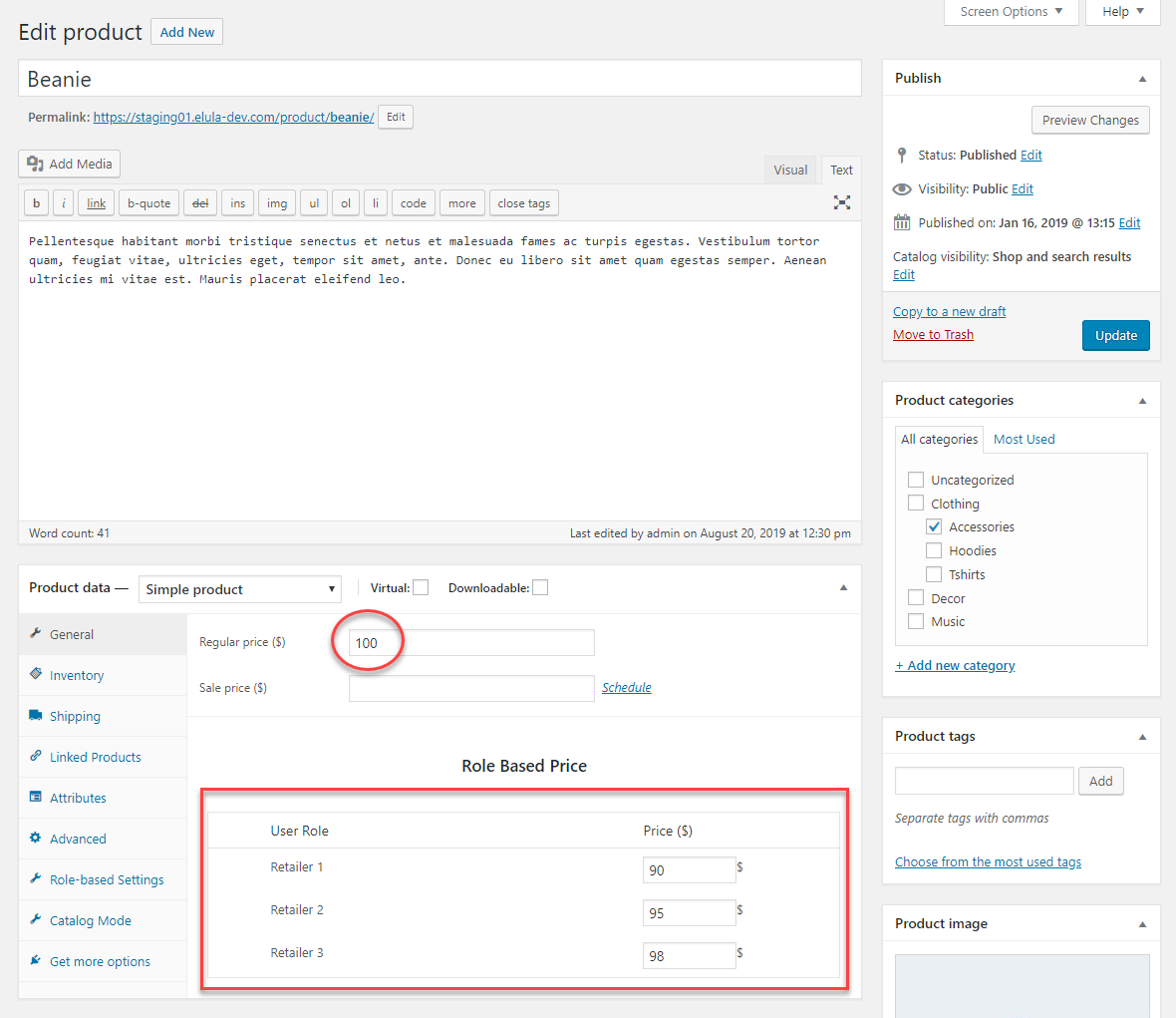
Task: Click the Attributes list icon
Action: [35, 797]
